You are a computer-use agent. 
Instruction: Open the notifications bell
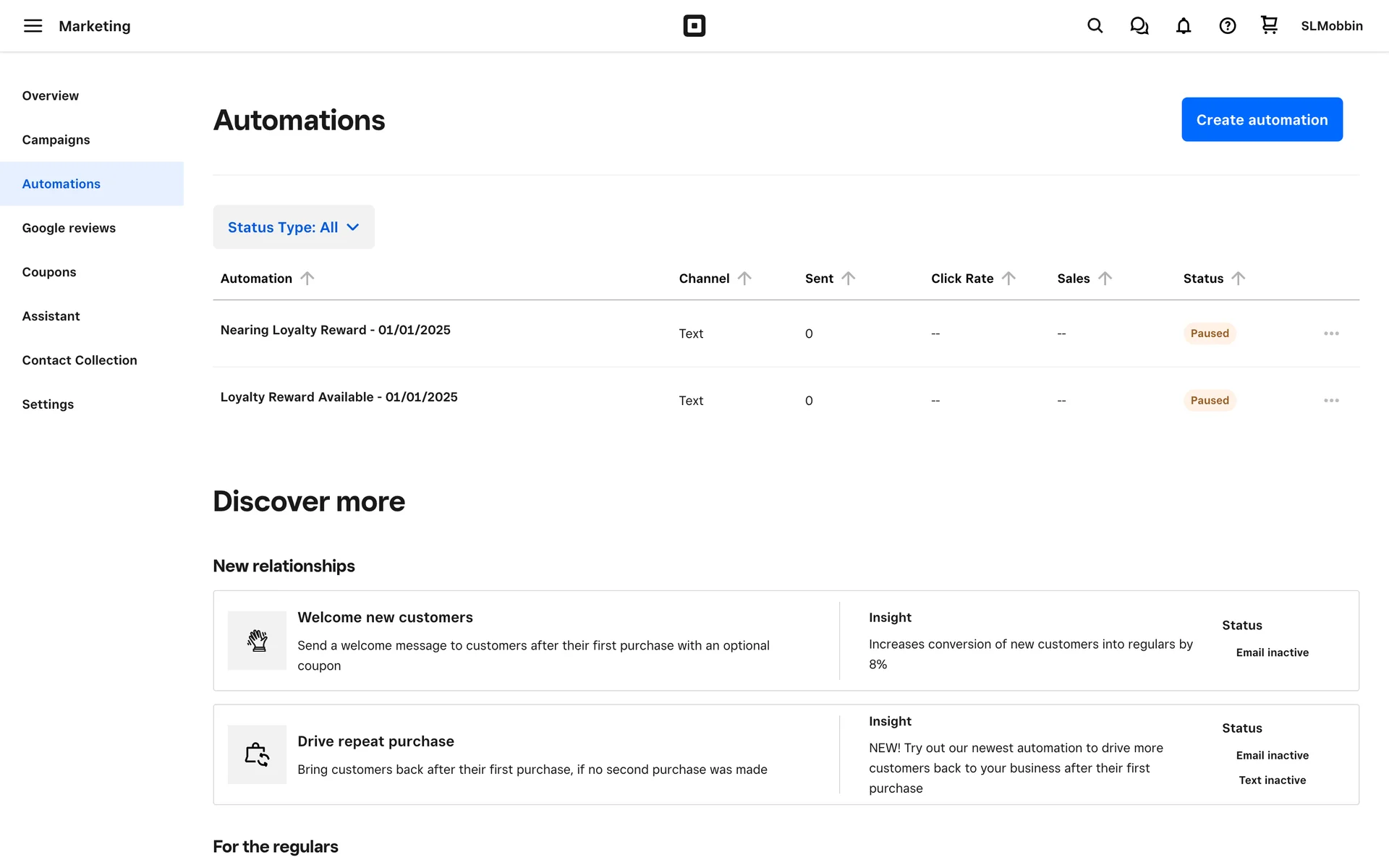(1183, 26)
